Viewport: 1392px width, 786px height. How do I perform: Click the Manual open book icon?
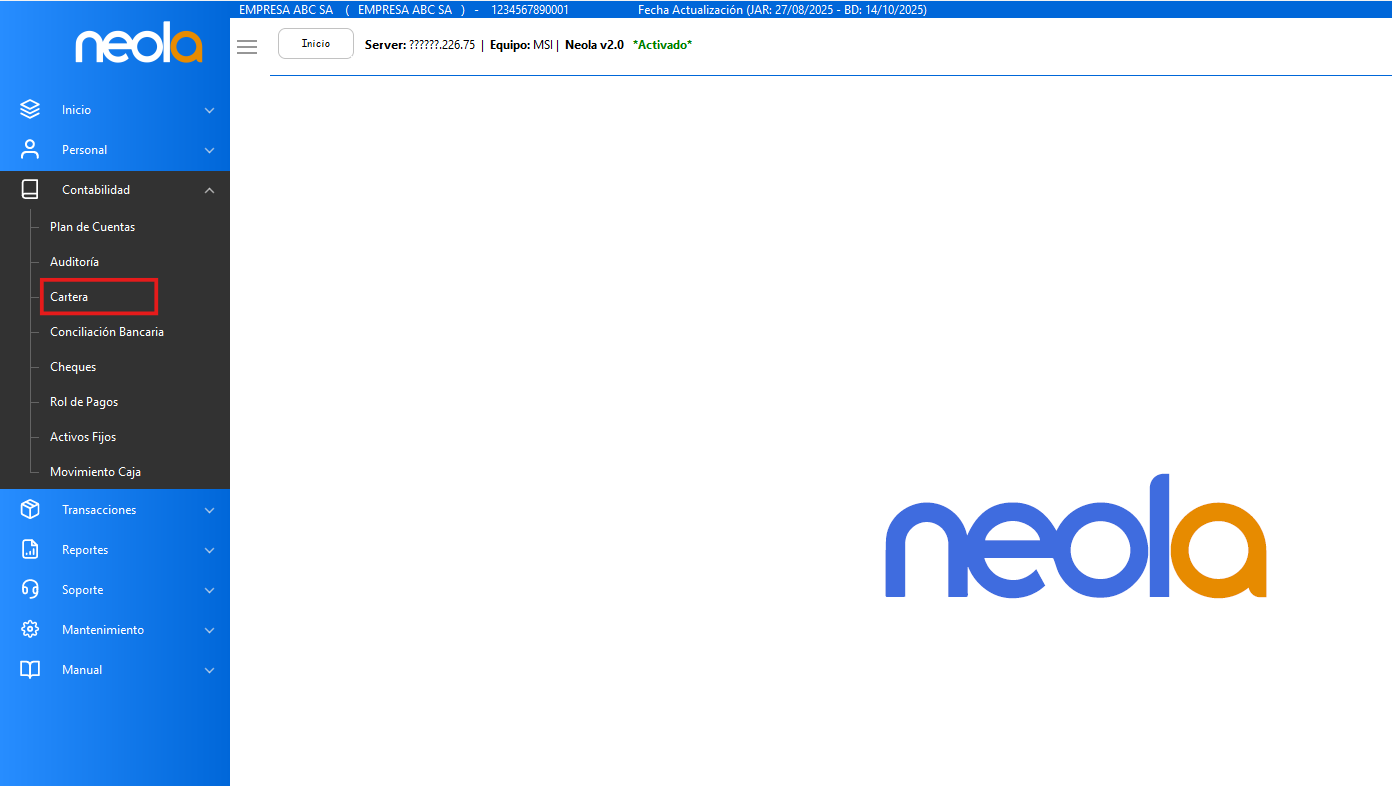30,670
